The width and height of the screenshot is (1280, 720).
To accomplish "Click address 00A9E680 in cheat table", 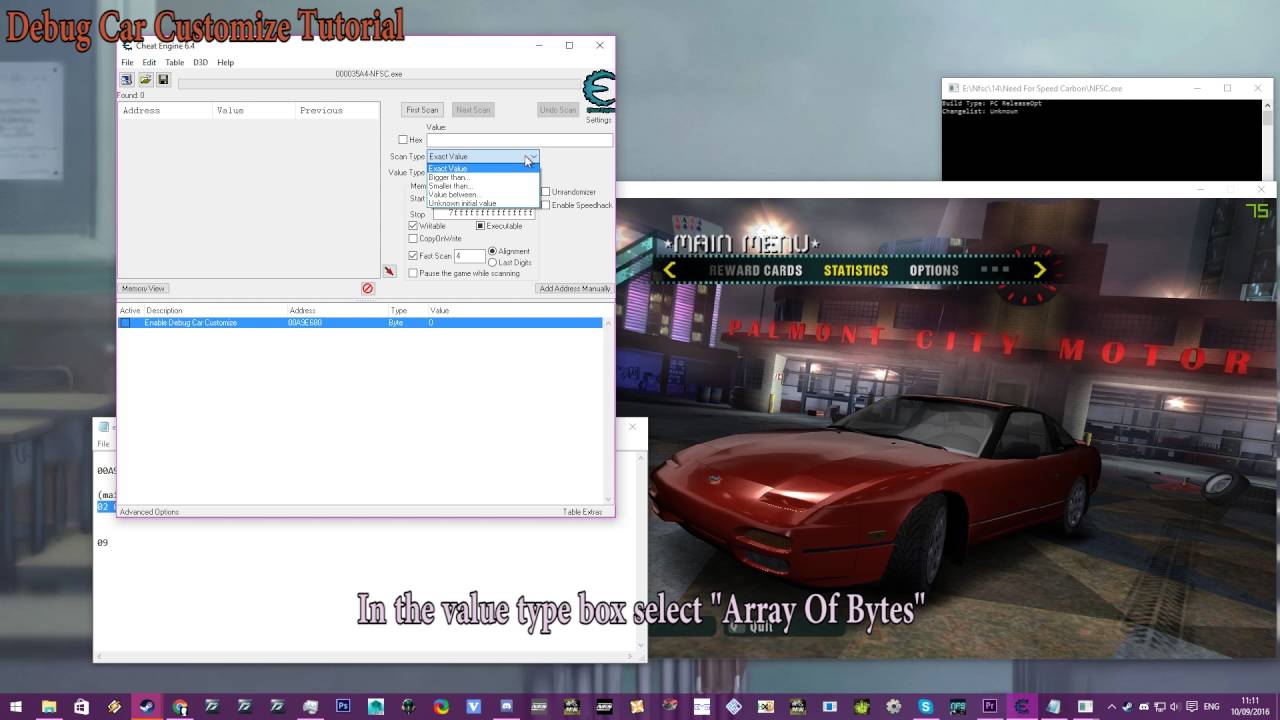I will click(305, 323).
